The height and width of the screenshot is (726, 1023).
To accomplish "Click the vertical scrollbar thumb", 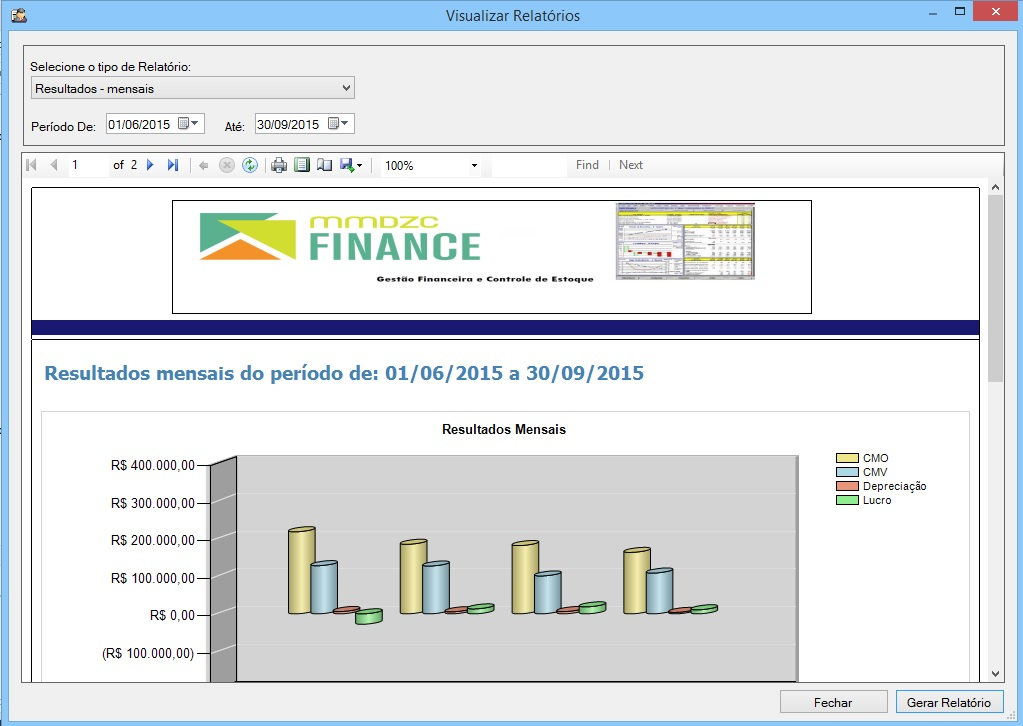I will pyautogui.click(x=995, y=288).
